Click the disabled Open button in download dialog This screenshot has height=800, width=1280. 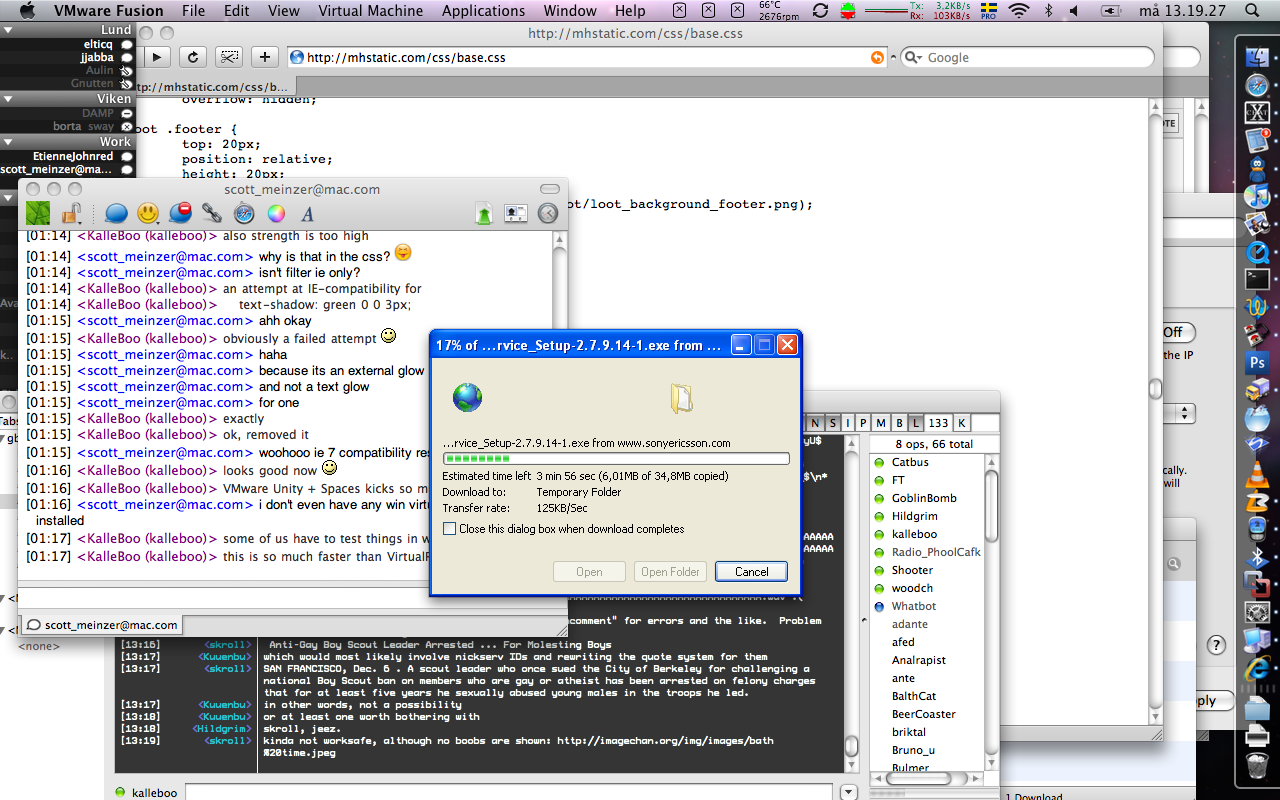click(589, 572)
